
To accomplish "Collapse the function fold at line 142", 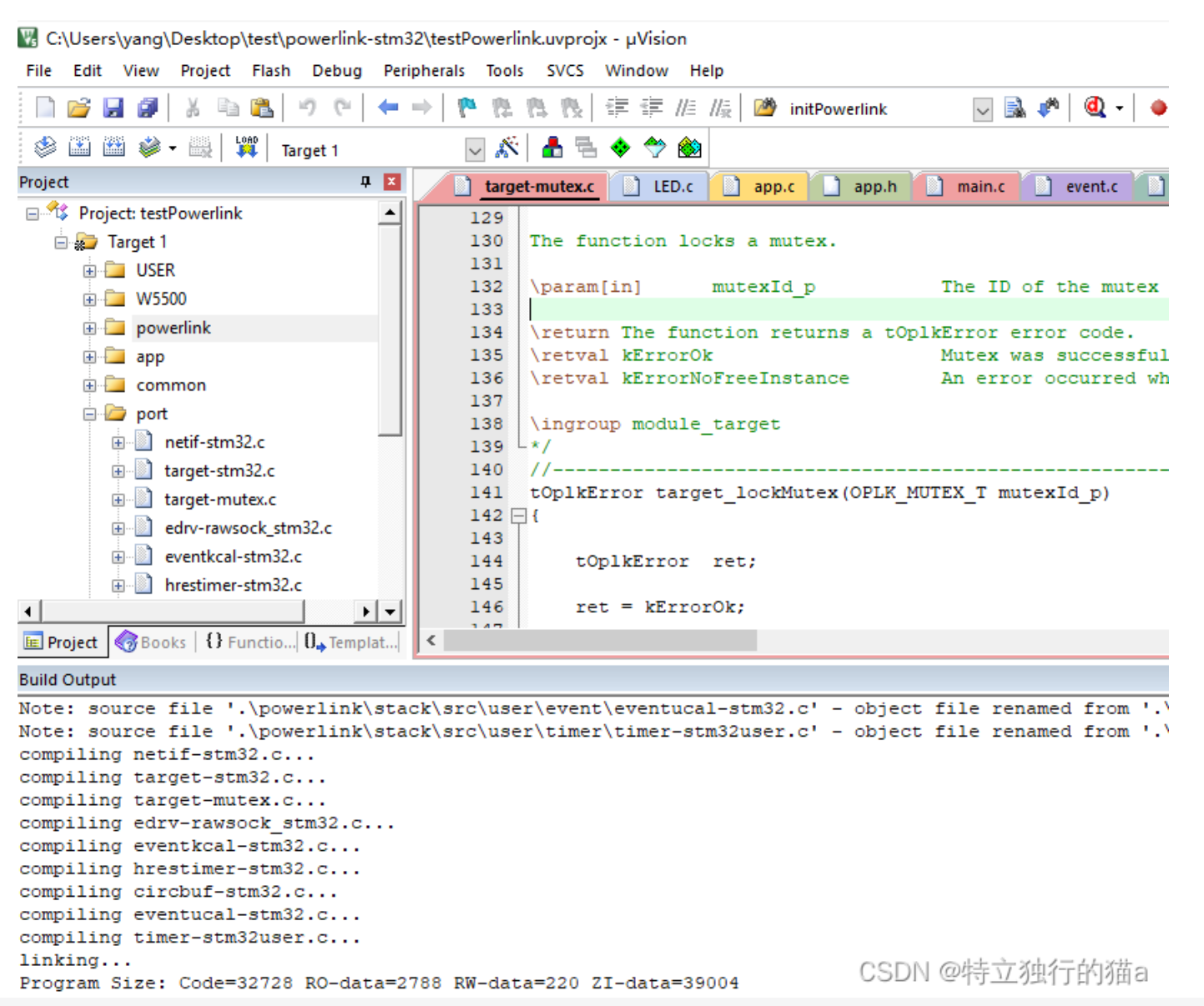I will 518,516.
